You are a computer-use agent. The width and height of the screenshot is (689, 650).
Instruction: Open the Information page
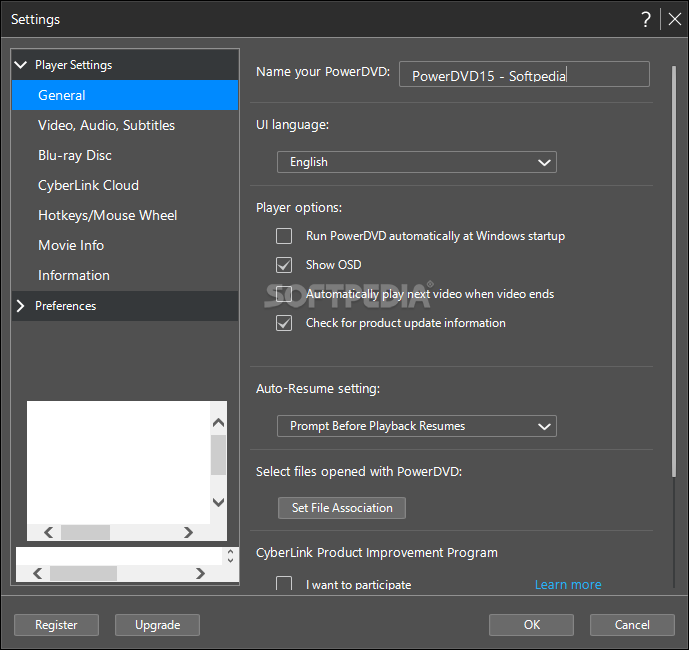coord(125,275)
